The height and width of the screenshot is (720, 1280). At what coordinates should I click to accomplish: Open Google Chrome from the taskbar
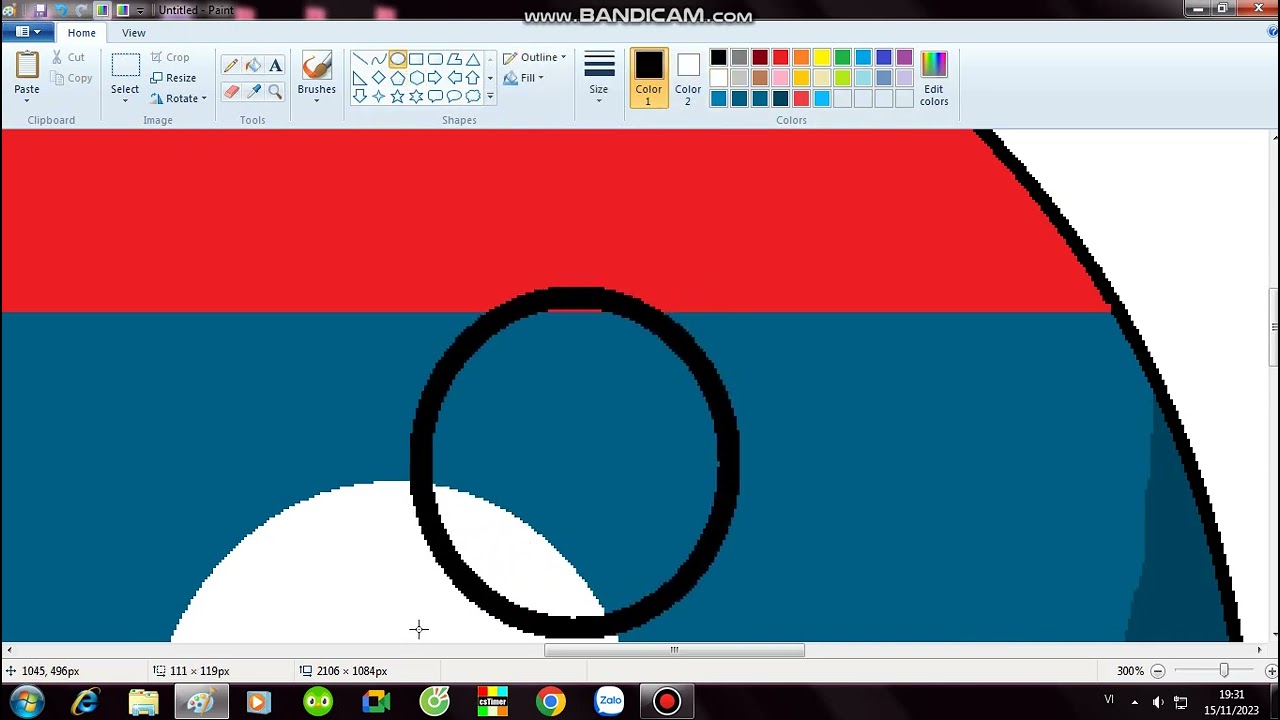click(x=550, y=702)
